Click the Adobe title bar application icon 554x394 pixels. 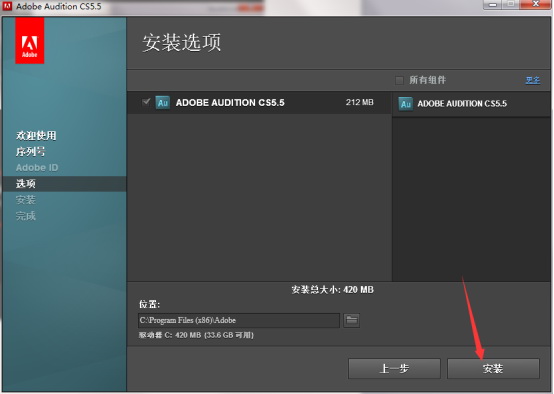click(7, 6)
